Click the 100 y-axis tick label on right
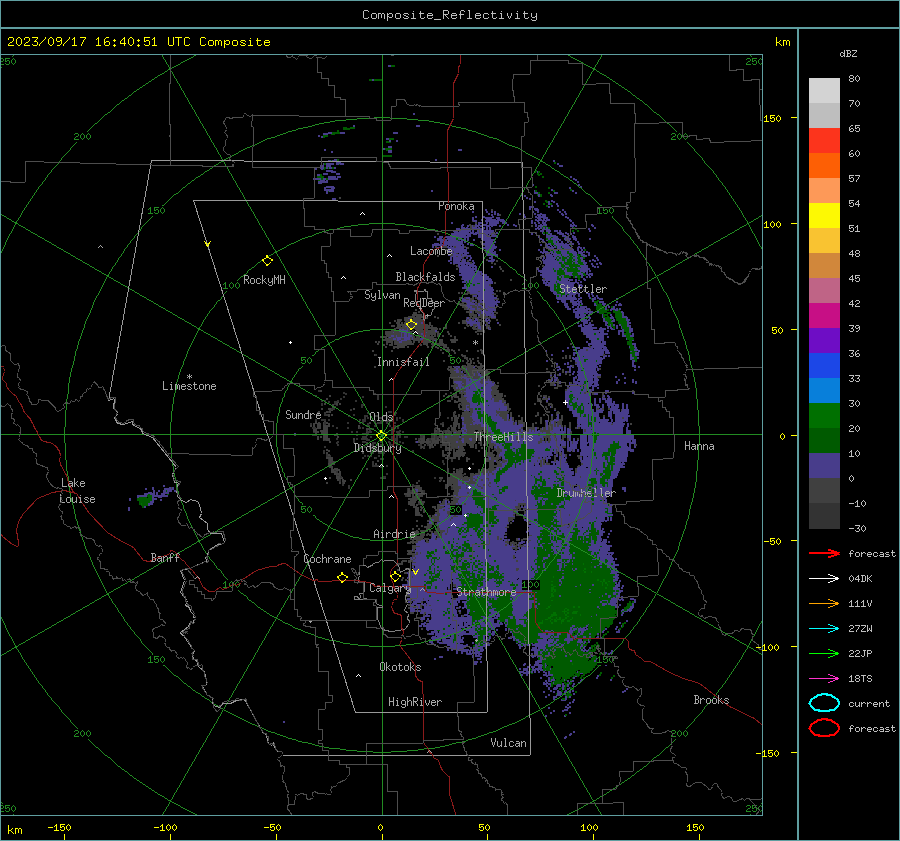The width and height of the screenshot is (900, 841). tap(772, 224)
